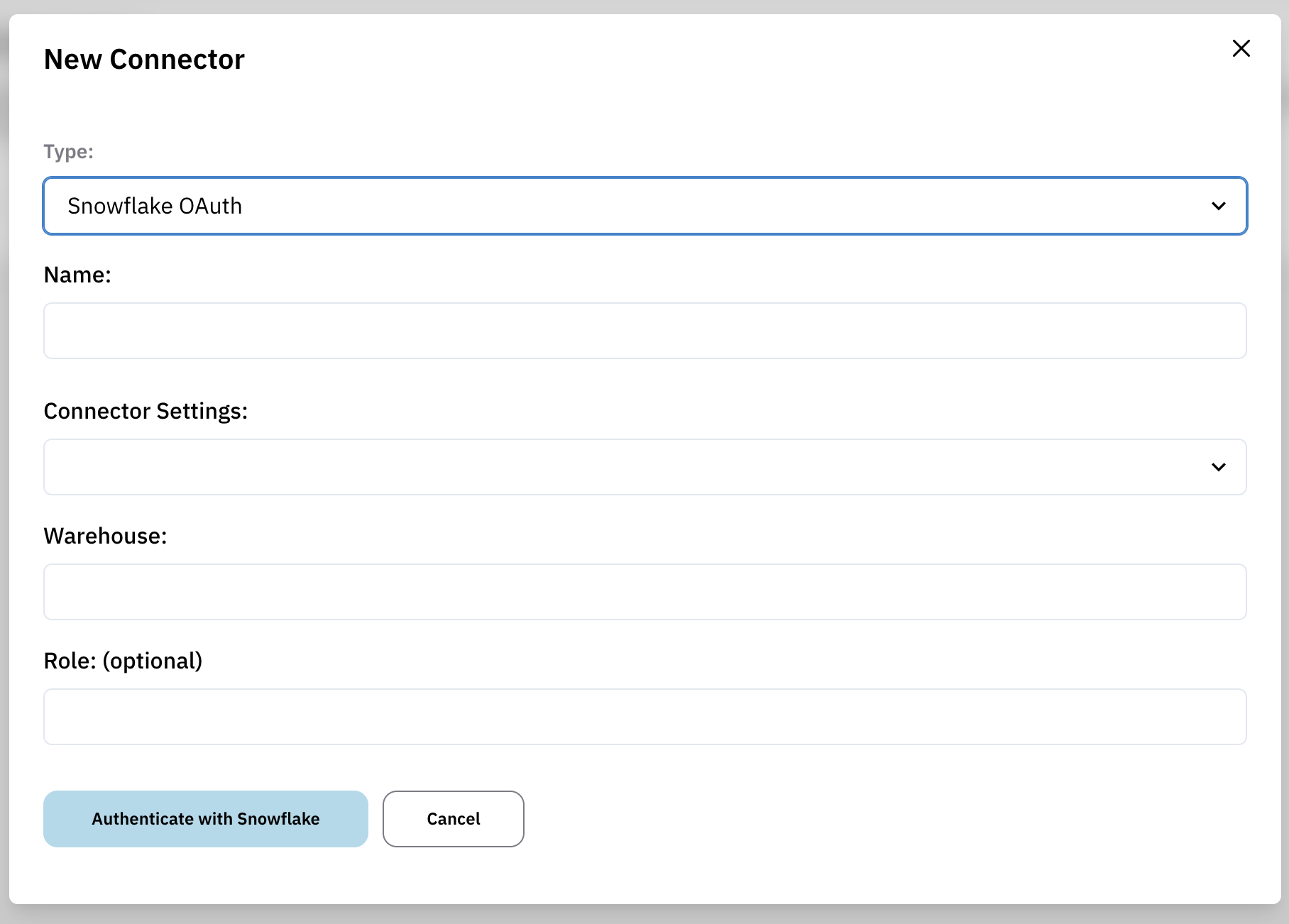Focus the Warehouse input field

click(x=644, y=592)
